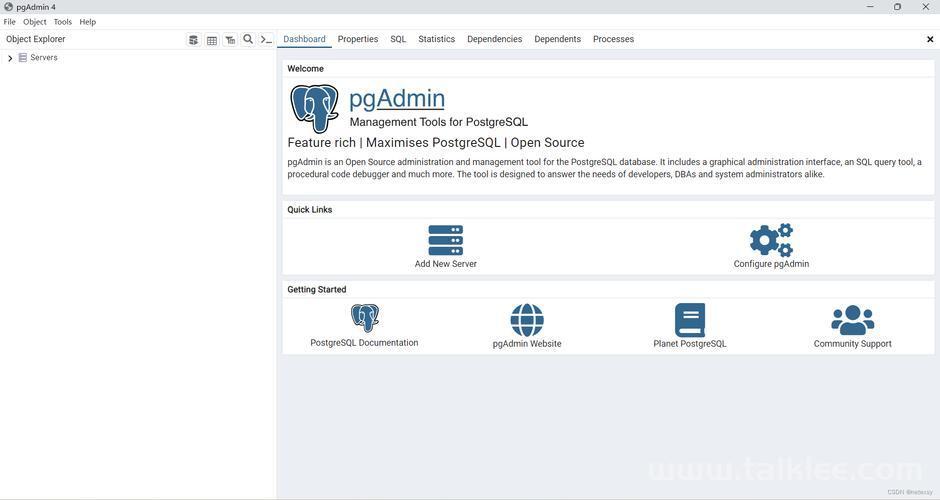Screen dimensions: 940x500
Task: Open the Planet PostgreSQL link text
Action: pos(690,344)
